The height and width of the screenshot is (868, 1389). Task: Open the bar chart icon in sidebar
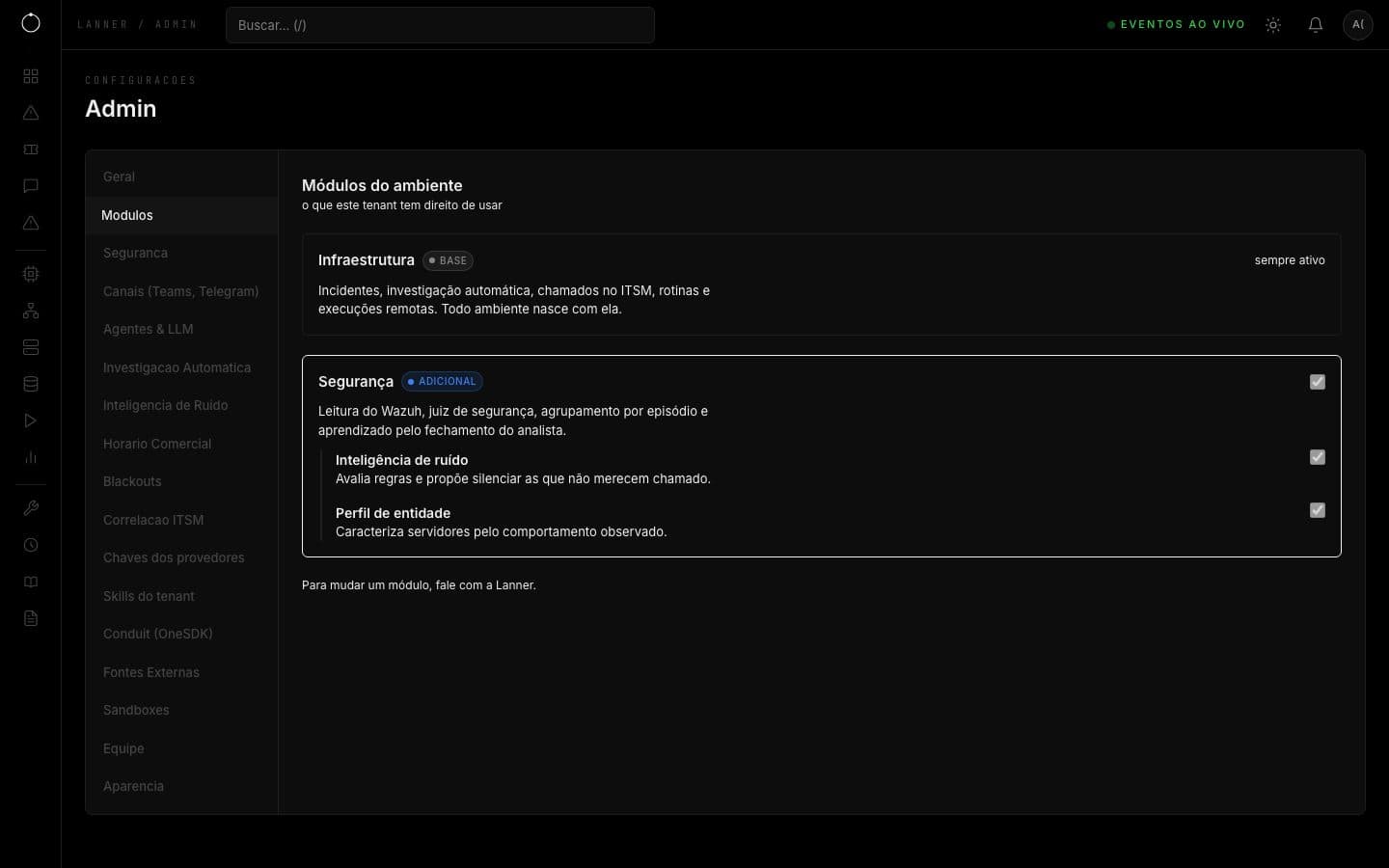(x=31, y=457)
